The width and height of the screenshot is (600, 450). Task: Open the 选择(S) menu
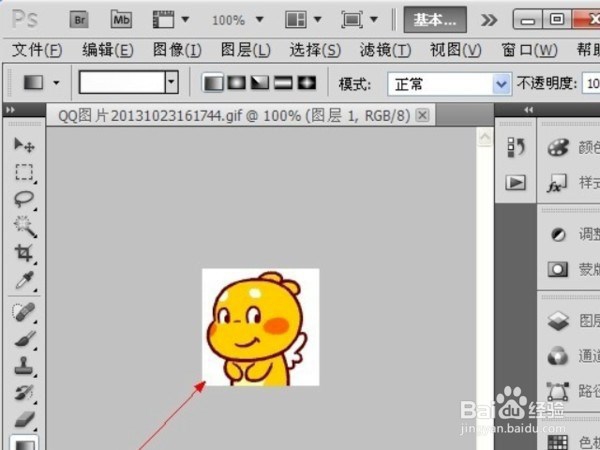tap(315, 50)
